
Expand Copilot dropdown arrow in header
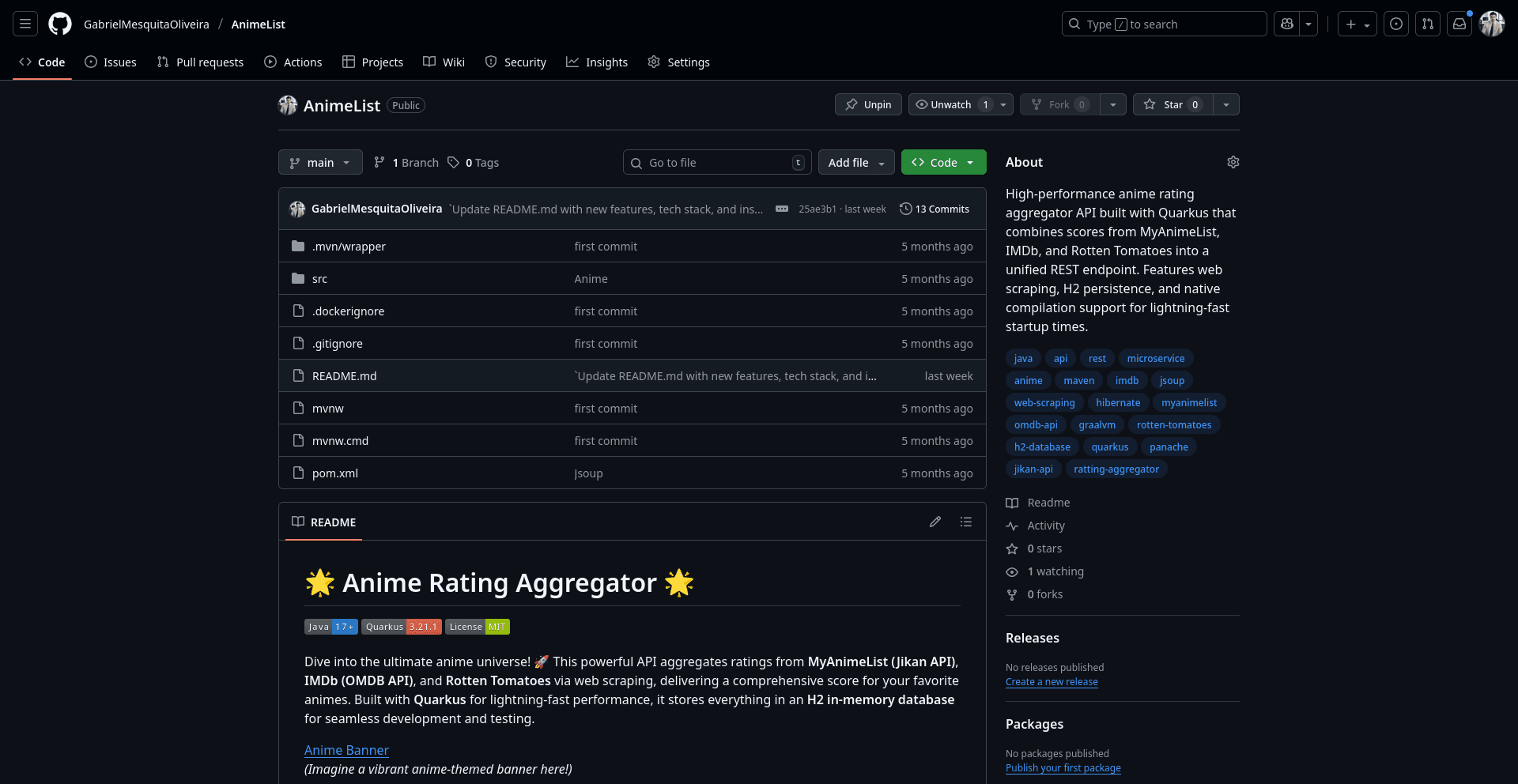click(1308, 24)
